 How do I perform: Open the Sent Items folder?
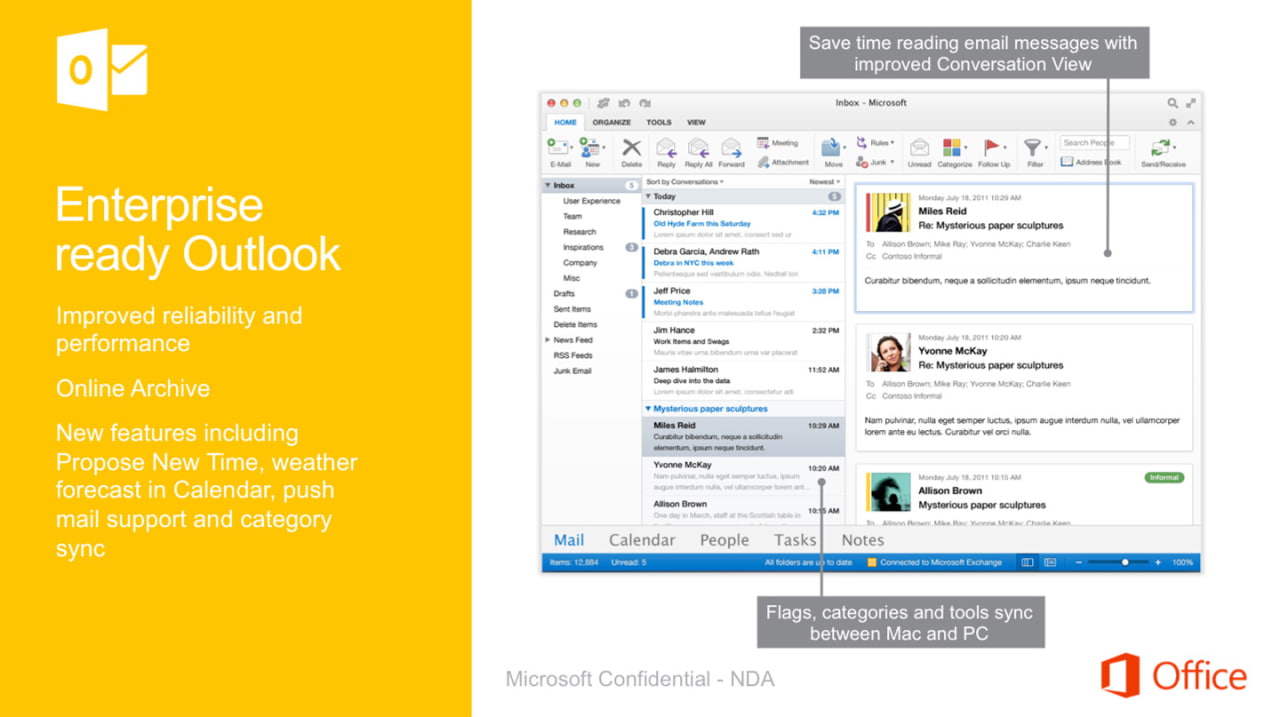tap(572, 309)
